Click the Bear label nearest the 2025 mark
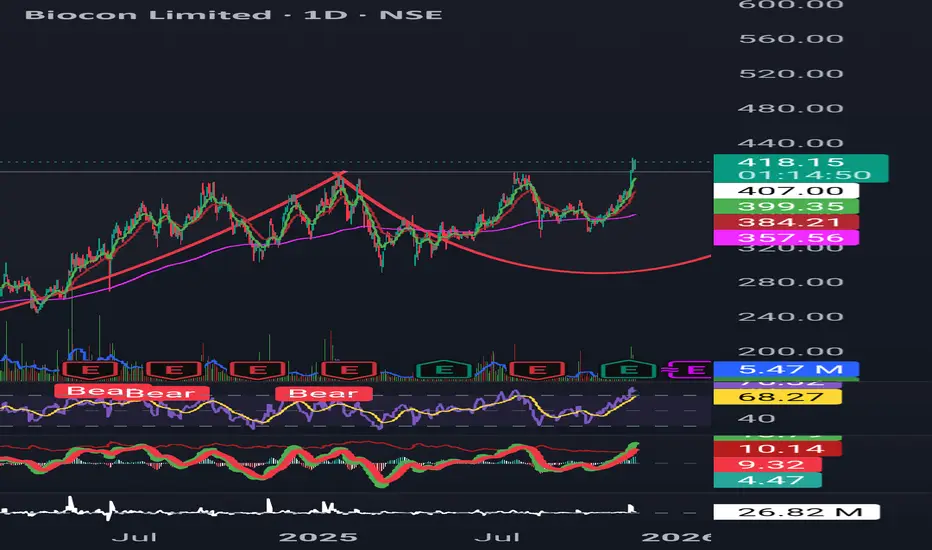 tap(324, 393)
